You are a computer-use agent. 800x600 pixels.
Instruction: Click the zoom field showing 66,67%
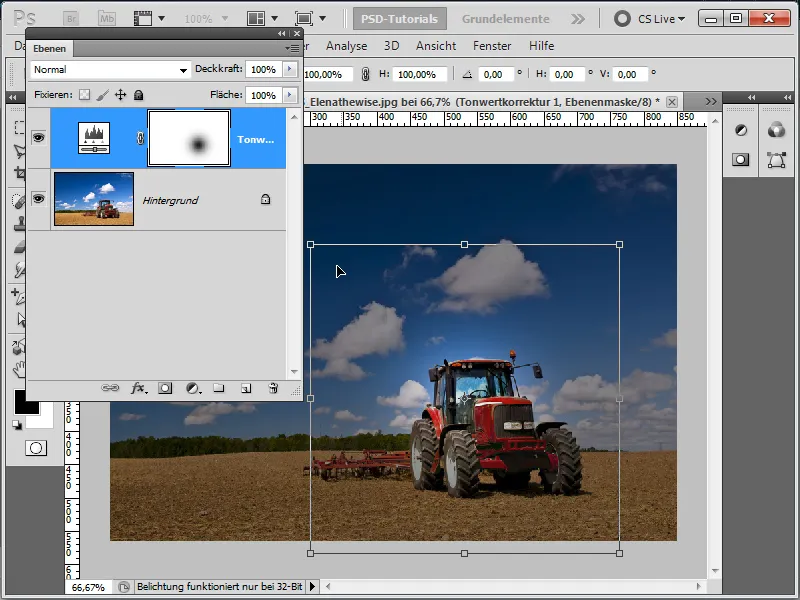89,587
